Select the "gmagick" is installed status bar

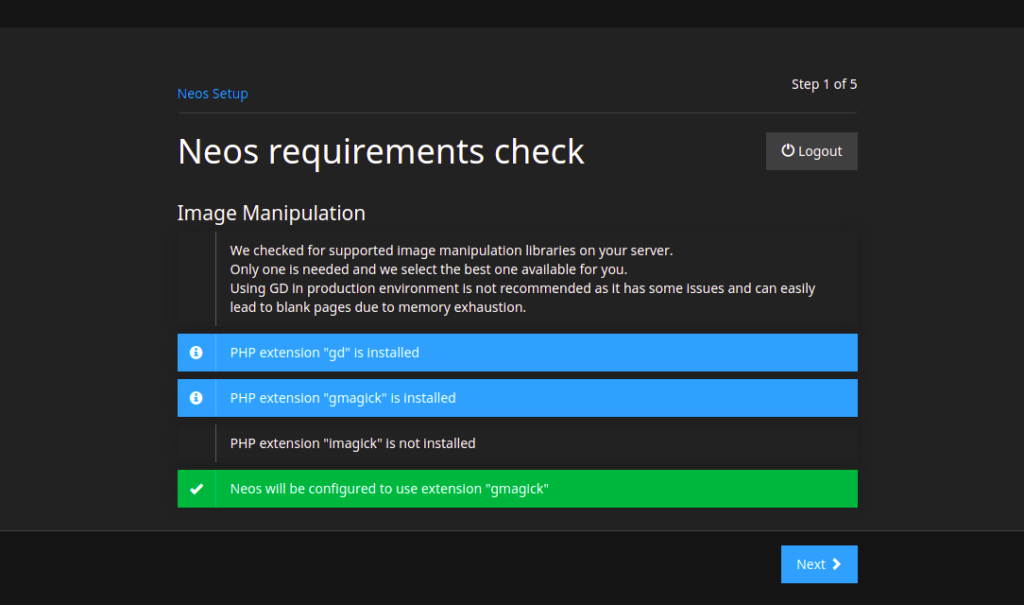[x=517, y=397]
